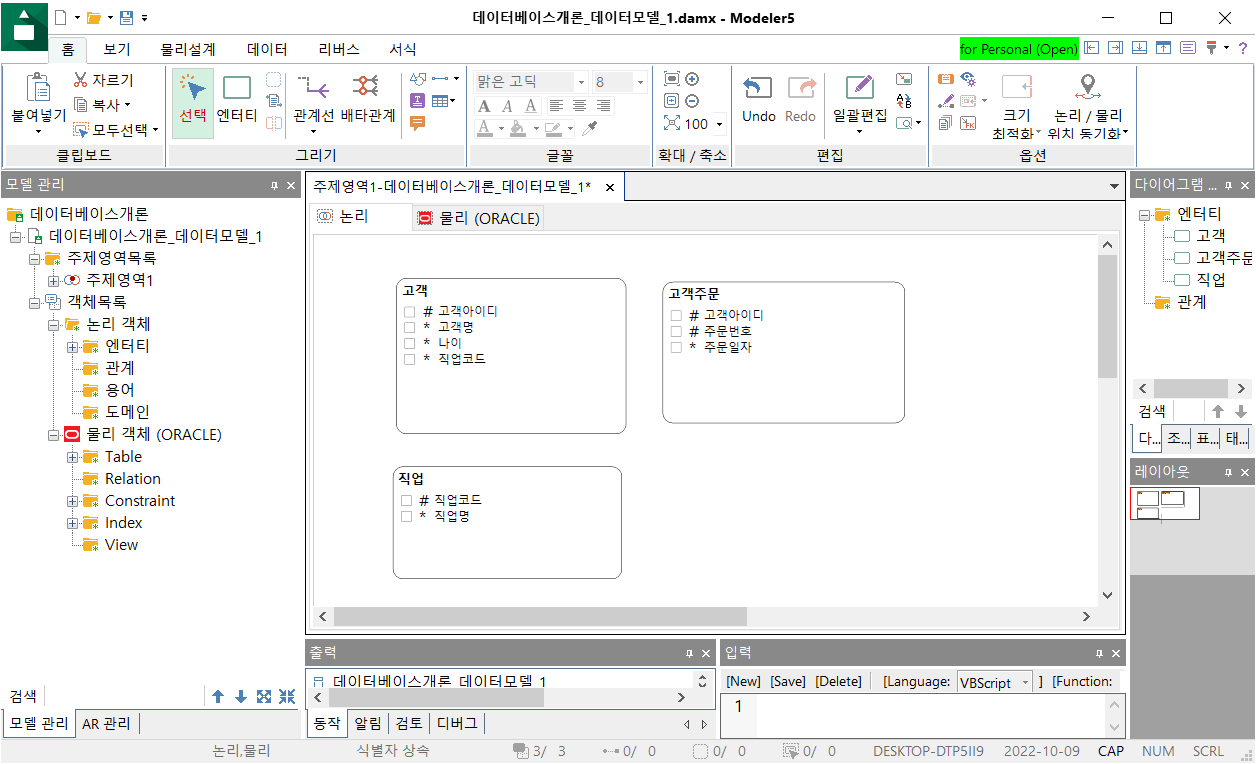Check the 직업코드 box in 직업 entity
This screenshot has height=764, width=1256.
click(406, 500)
